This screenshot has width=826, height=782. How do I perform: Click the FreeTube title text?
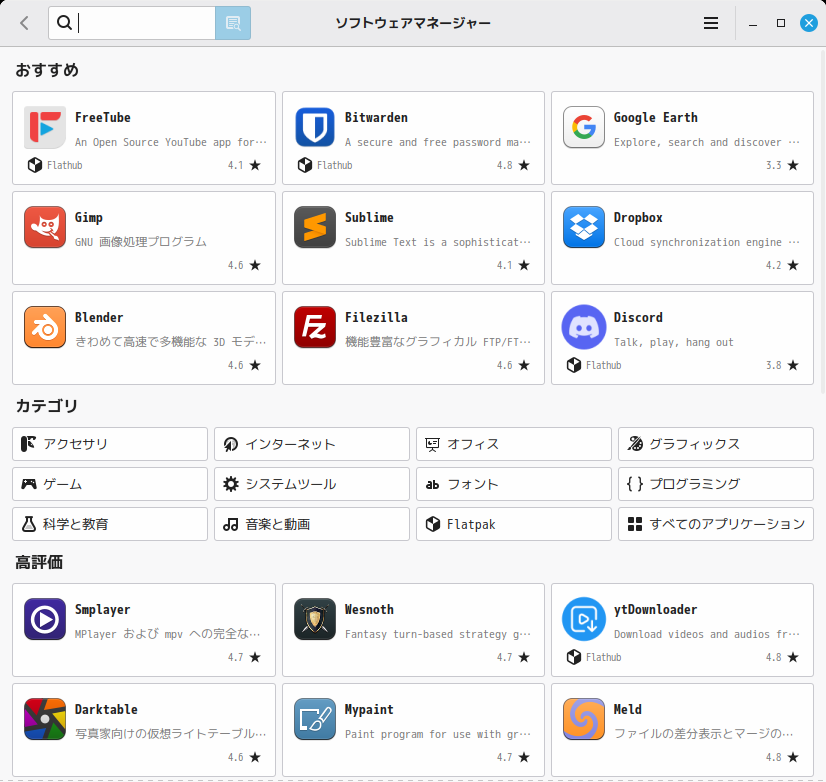[x=103, y=118]
